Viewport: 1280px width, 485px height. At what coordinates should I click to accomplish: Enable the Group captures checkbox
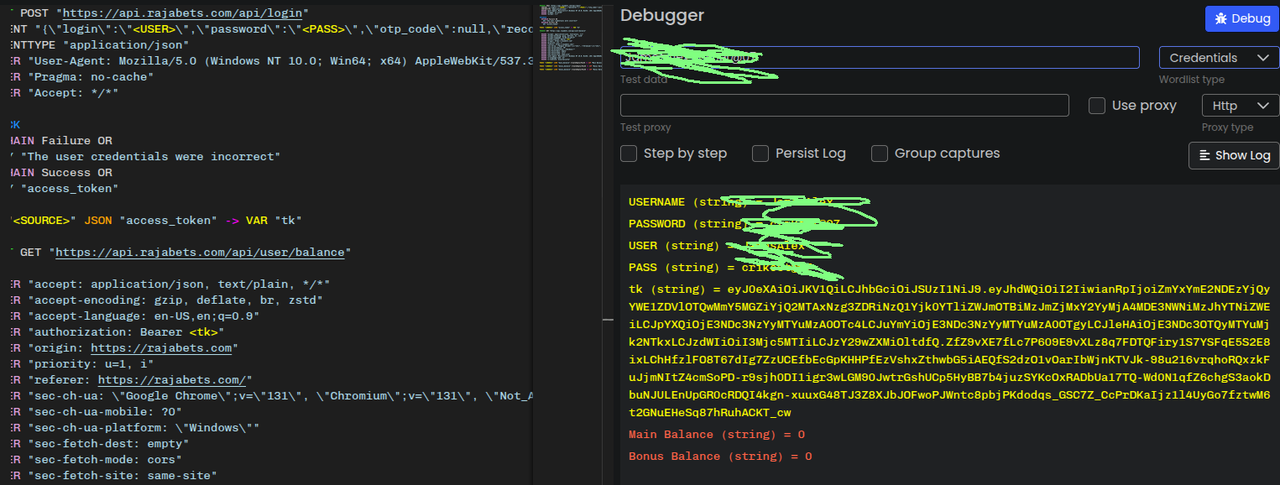coord(880,153)
